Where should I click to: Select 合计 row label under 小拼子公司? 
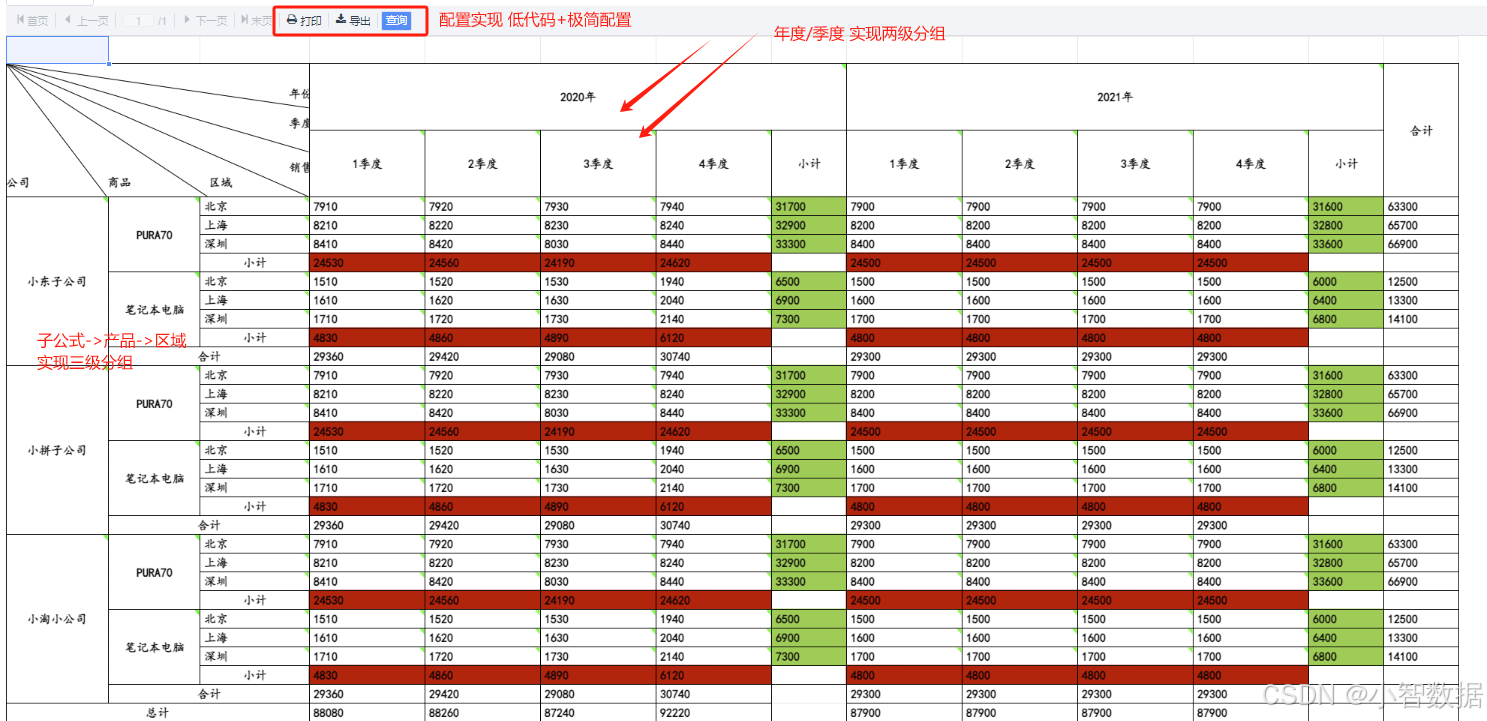pyautogui.click(x=209, y=525)
